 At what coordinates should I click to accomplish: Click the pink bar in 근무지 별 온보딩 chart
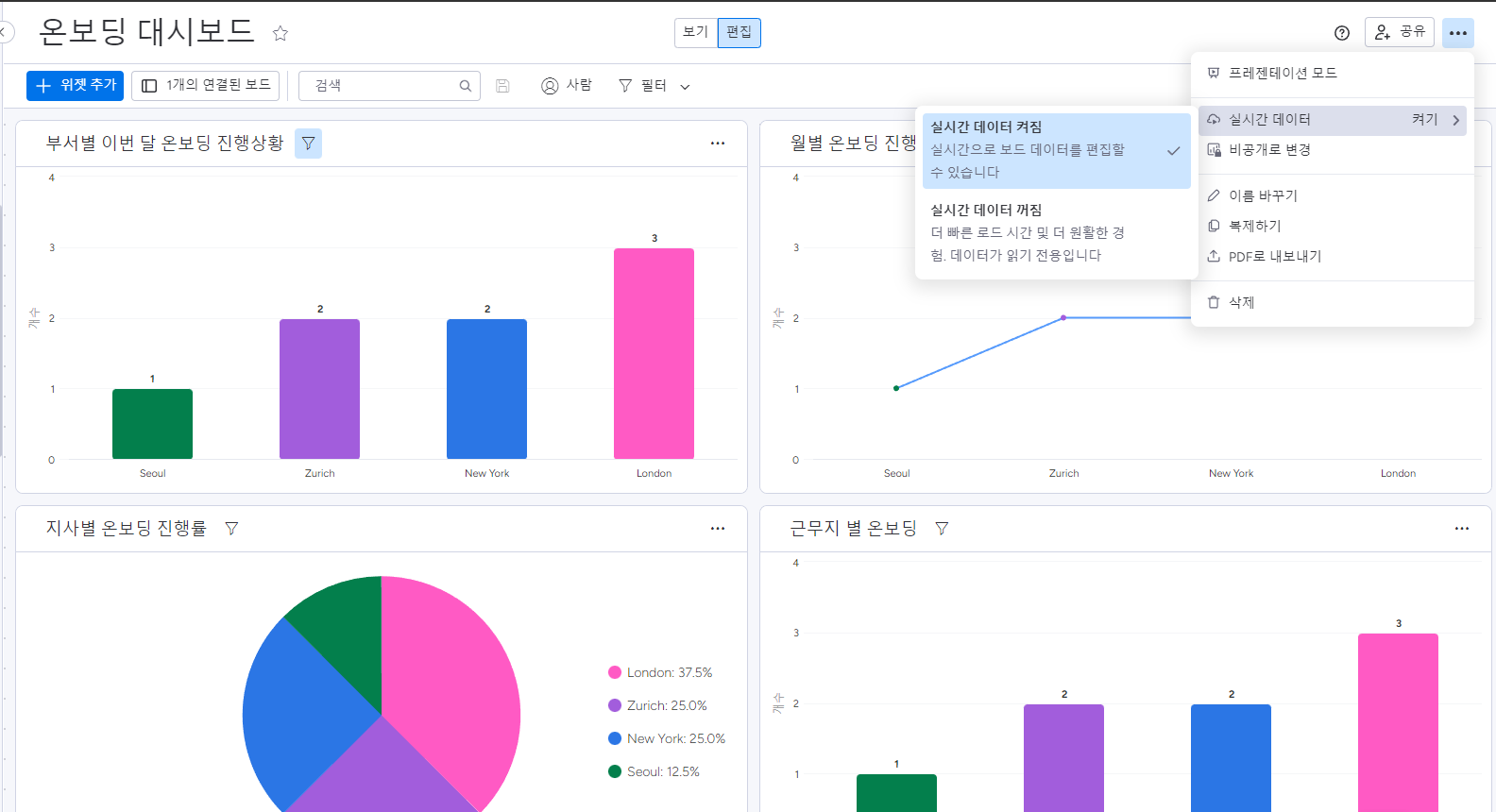tap(1398, 722)
